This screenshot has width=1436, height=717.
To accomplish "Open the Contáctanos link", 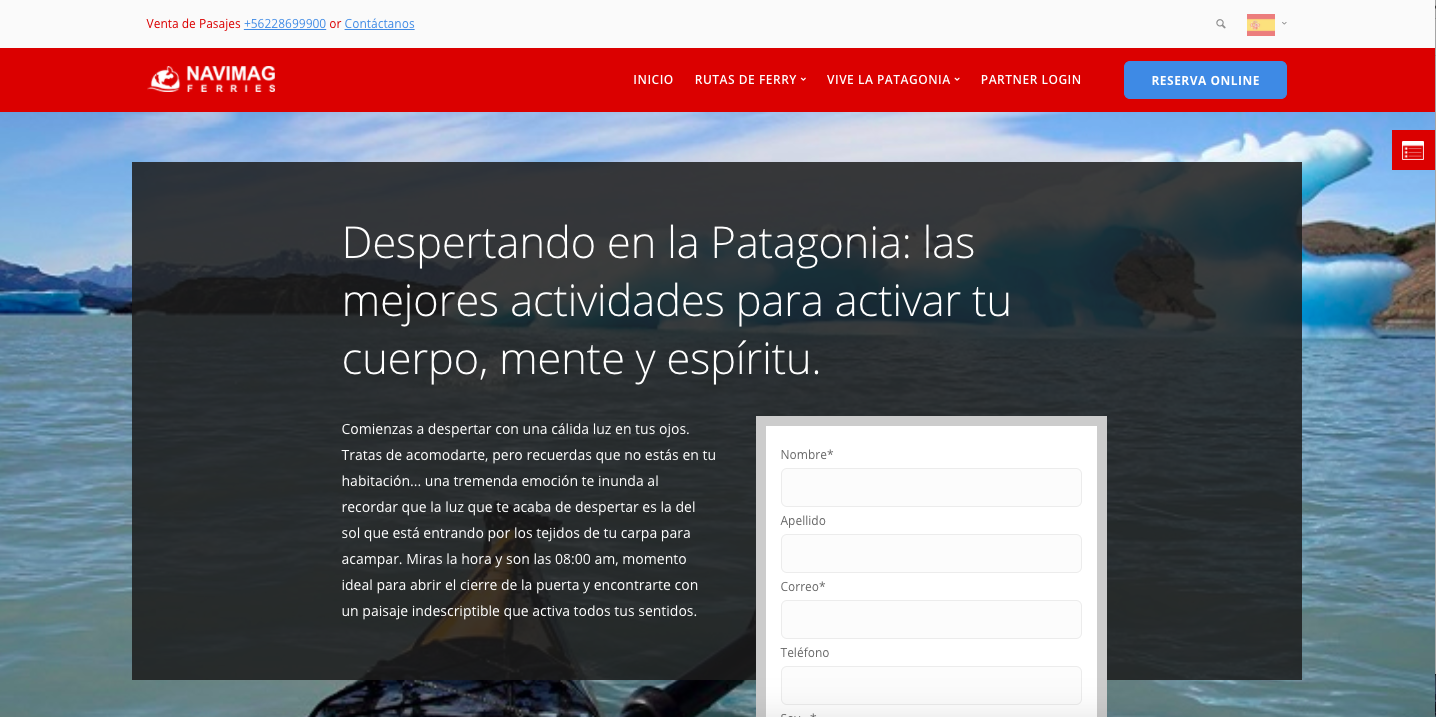I will pos(379,24).
